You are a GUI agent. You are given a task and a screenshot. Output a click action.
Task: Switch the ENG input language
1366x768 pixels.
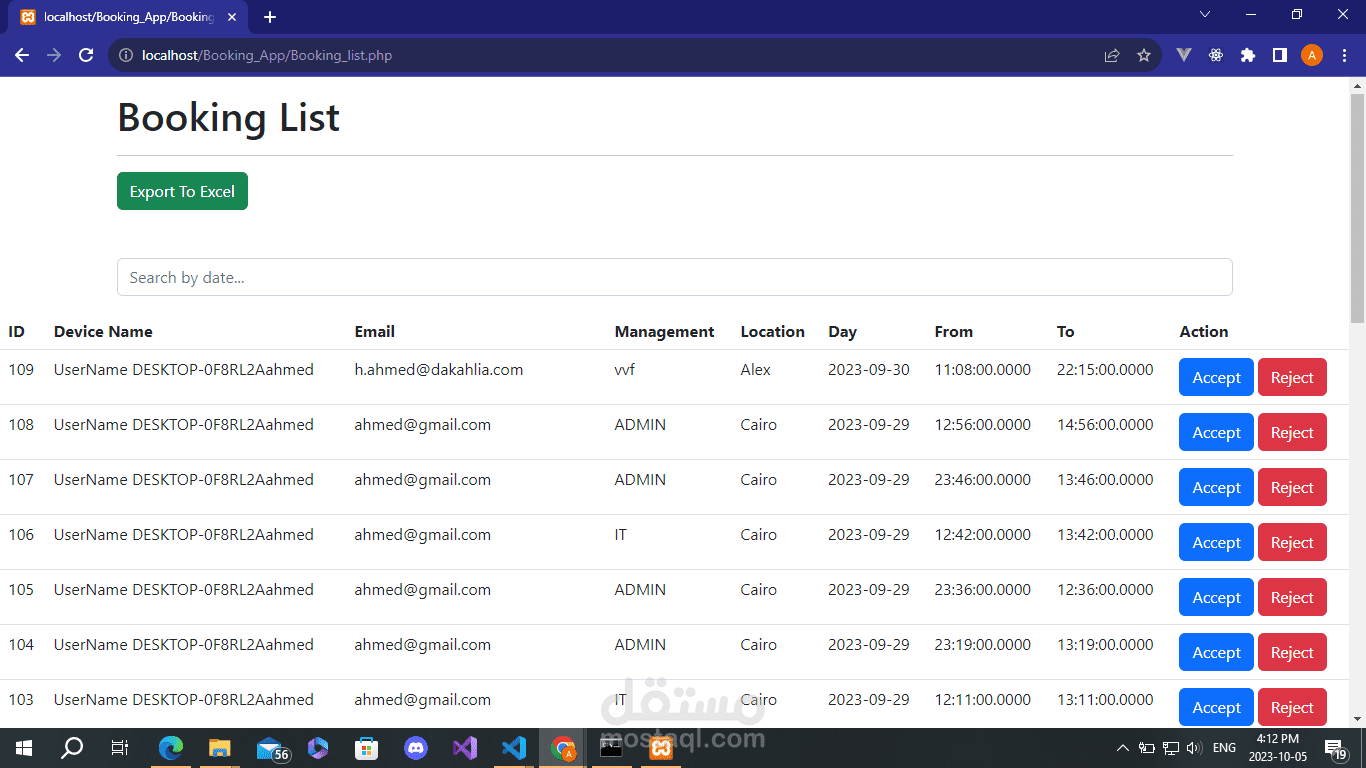pyautogui.click(x=1224, y=748)
